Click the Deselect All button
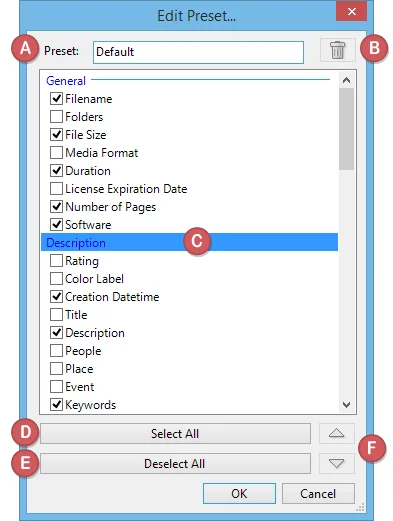This screenshot has width=393, height=521. pos(175,464)
